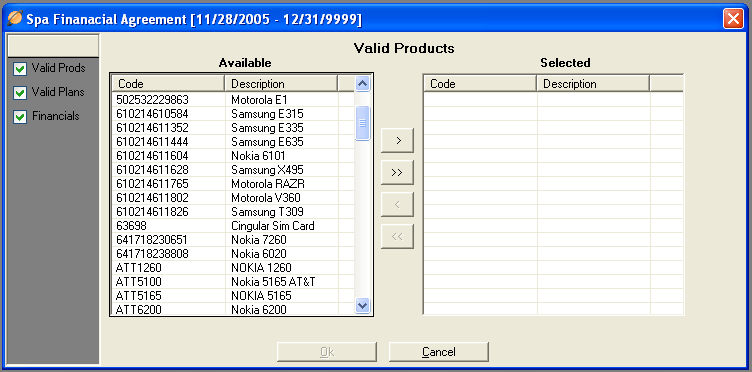The height and width of the screenshot is (372, 752).
Task: Click the Description column header in Available list
Action: (x=282, y=84)
